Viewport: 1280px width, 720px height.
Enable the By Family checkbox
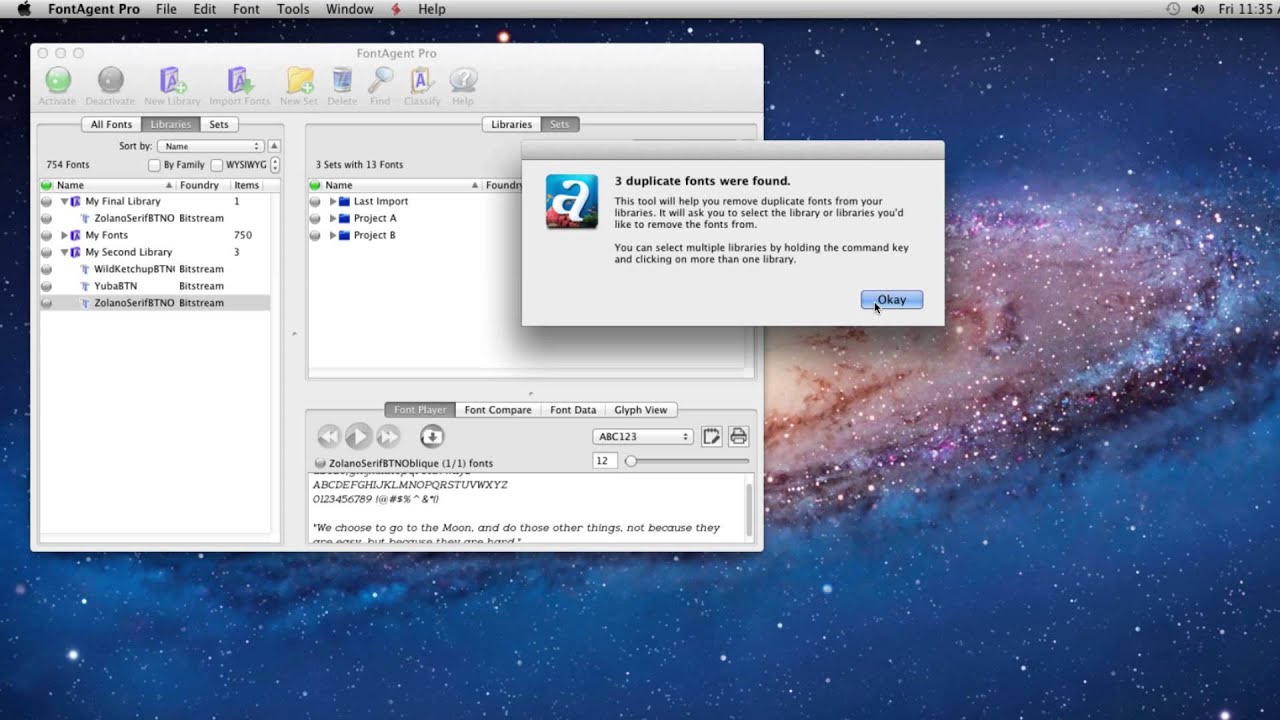point(154,165)
